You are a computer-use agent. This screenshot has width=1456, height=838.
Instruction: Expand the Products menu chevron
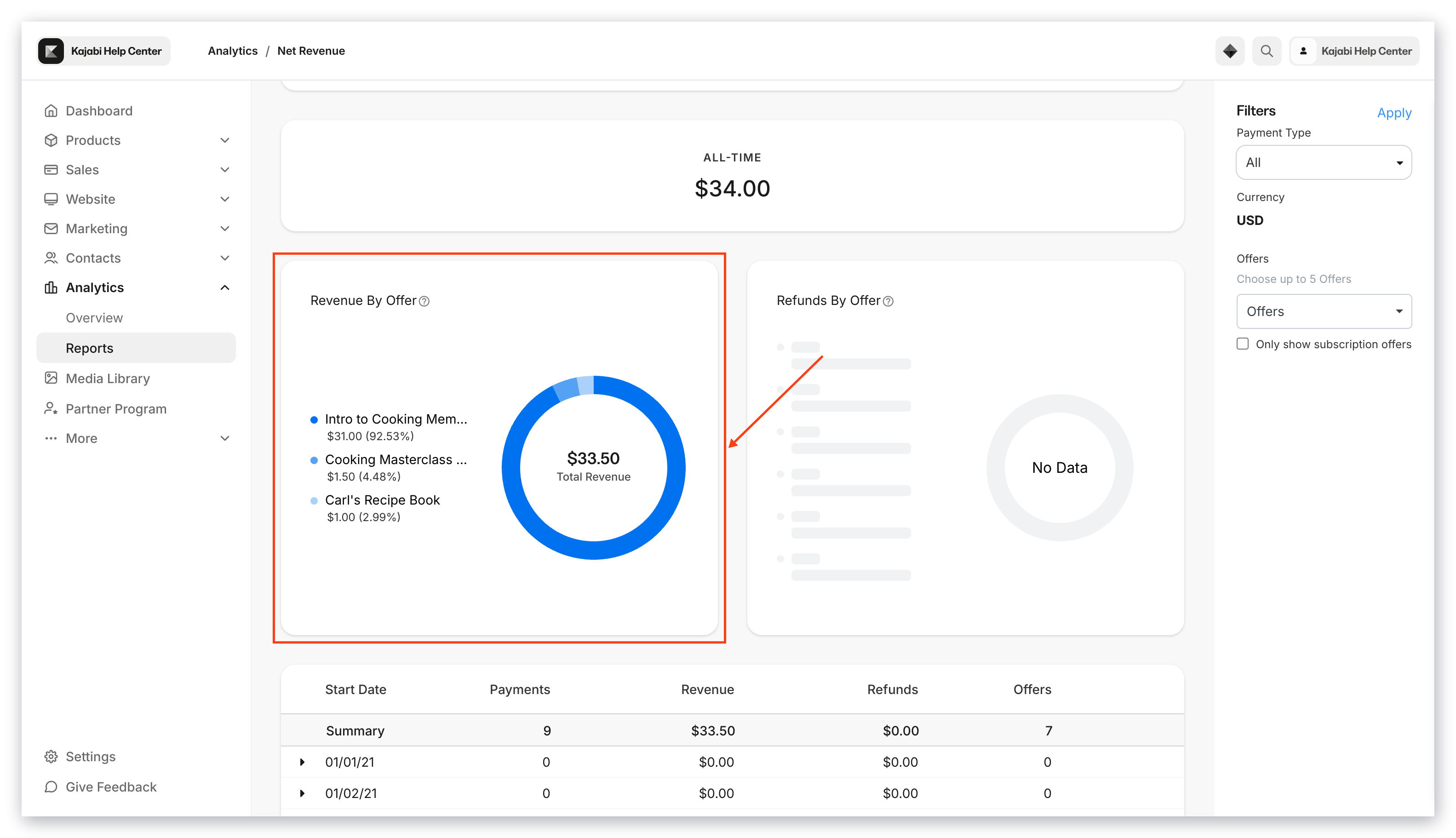(x=224, y=140)
